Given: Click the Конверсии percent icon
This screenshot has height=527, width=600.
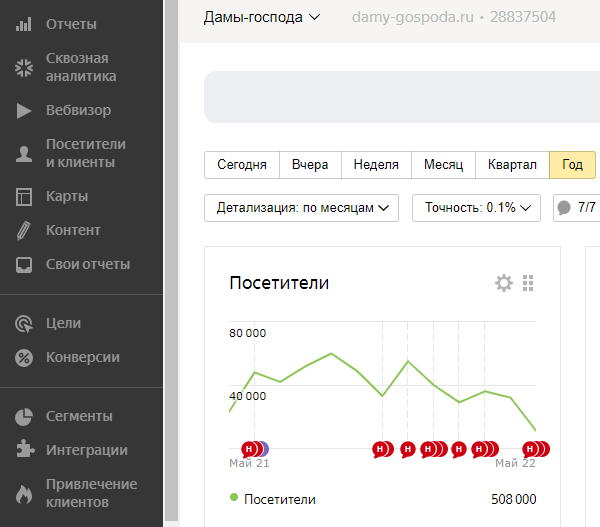Looking at the screenshot, I should (x=24, y=358).
